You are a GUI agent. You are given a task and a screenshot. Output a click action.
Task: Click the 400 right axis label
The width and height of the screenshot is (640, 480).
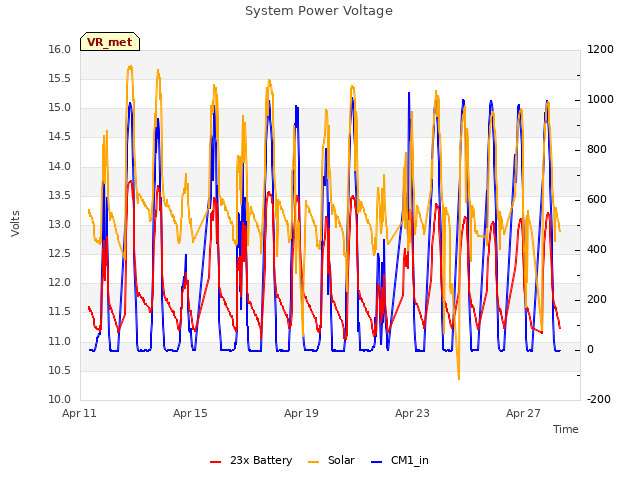point(597,249)
